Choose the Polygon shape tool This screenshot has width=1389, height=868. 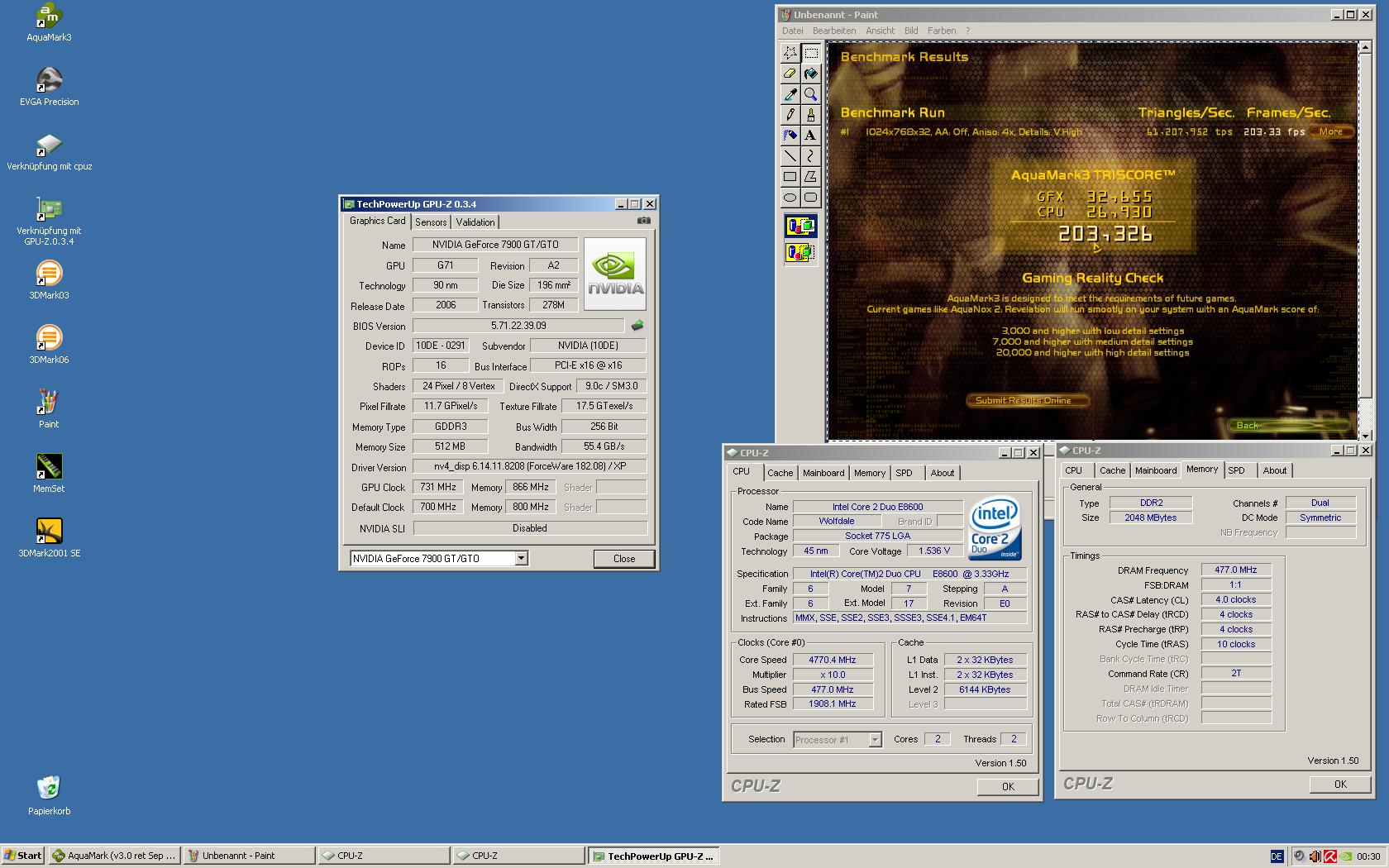point(811,177)
